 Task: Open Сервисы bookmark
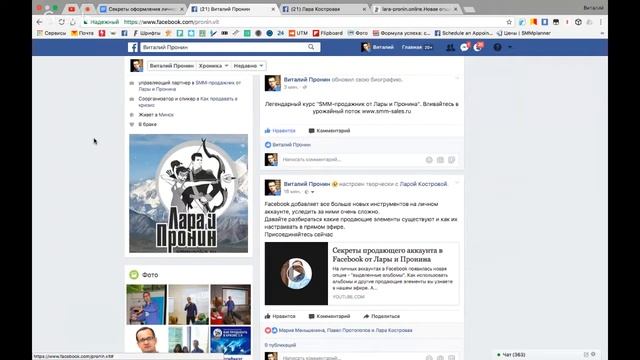51,33
